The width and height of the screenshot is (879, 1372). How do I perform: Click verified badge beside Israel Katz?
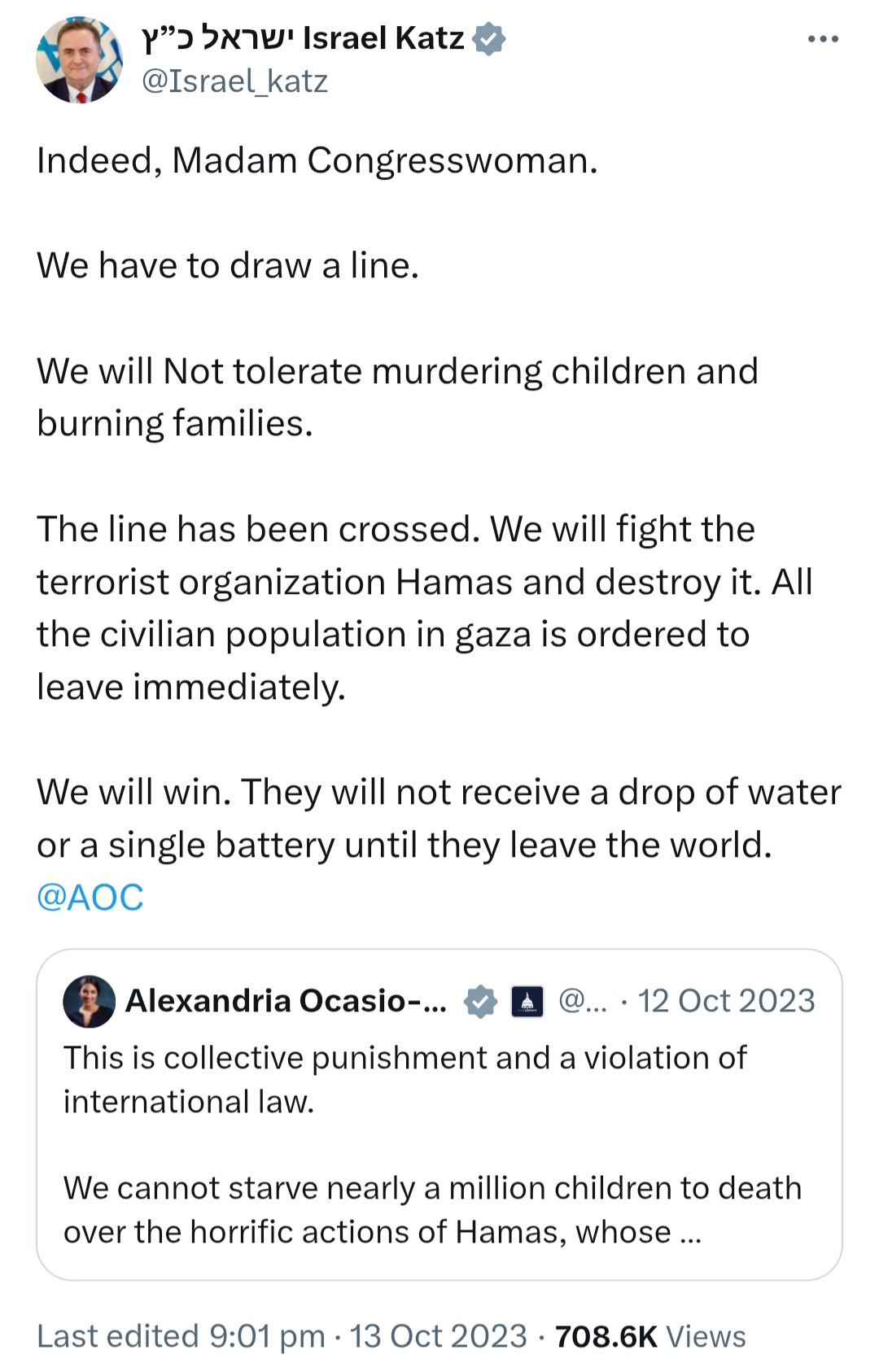[489, 39]
